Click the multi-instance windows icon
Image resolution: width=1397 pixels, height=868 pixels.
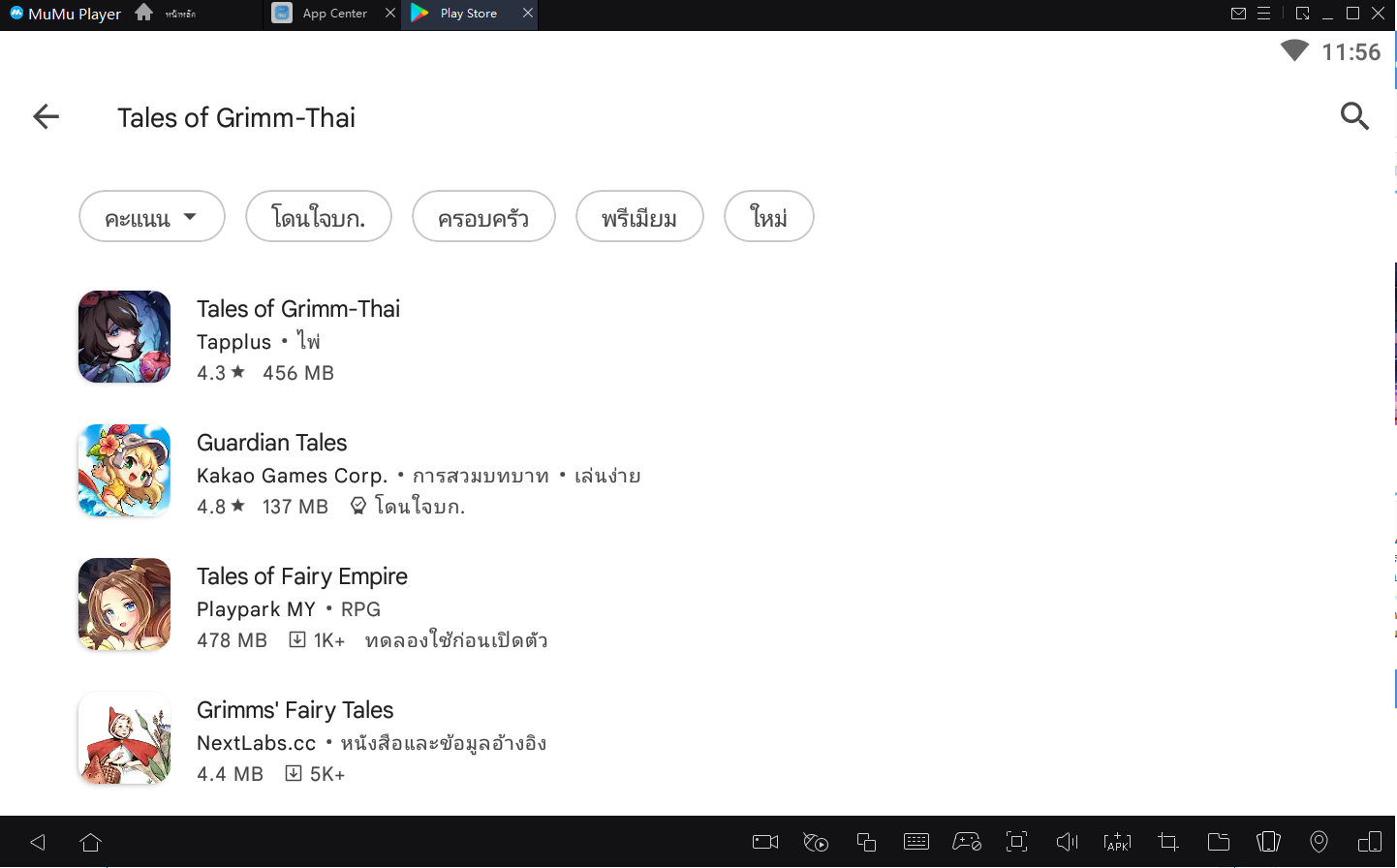[x=866, y=842]
